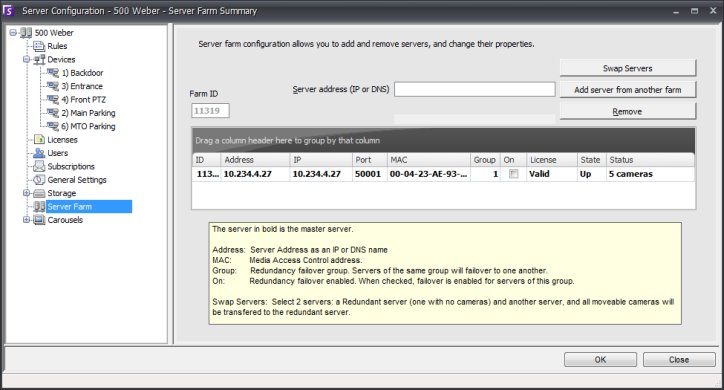Collapse the 500 Weber root node
Screen dimensions: 724x390
pos(13,33)
